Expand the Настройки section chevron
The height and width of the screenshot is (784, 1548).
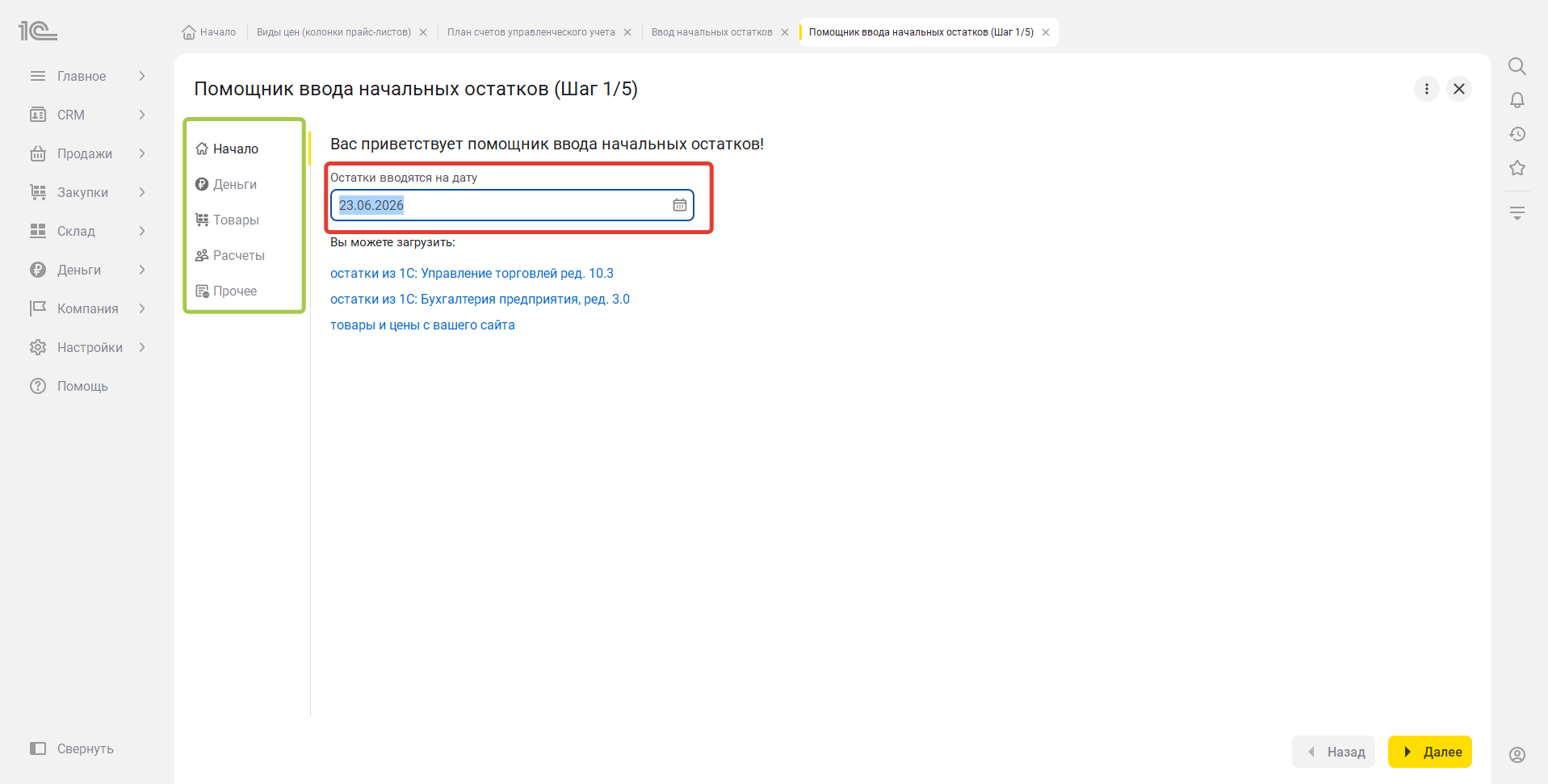(142, 347)
